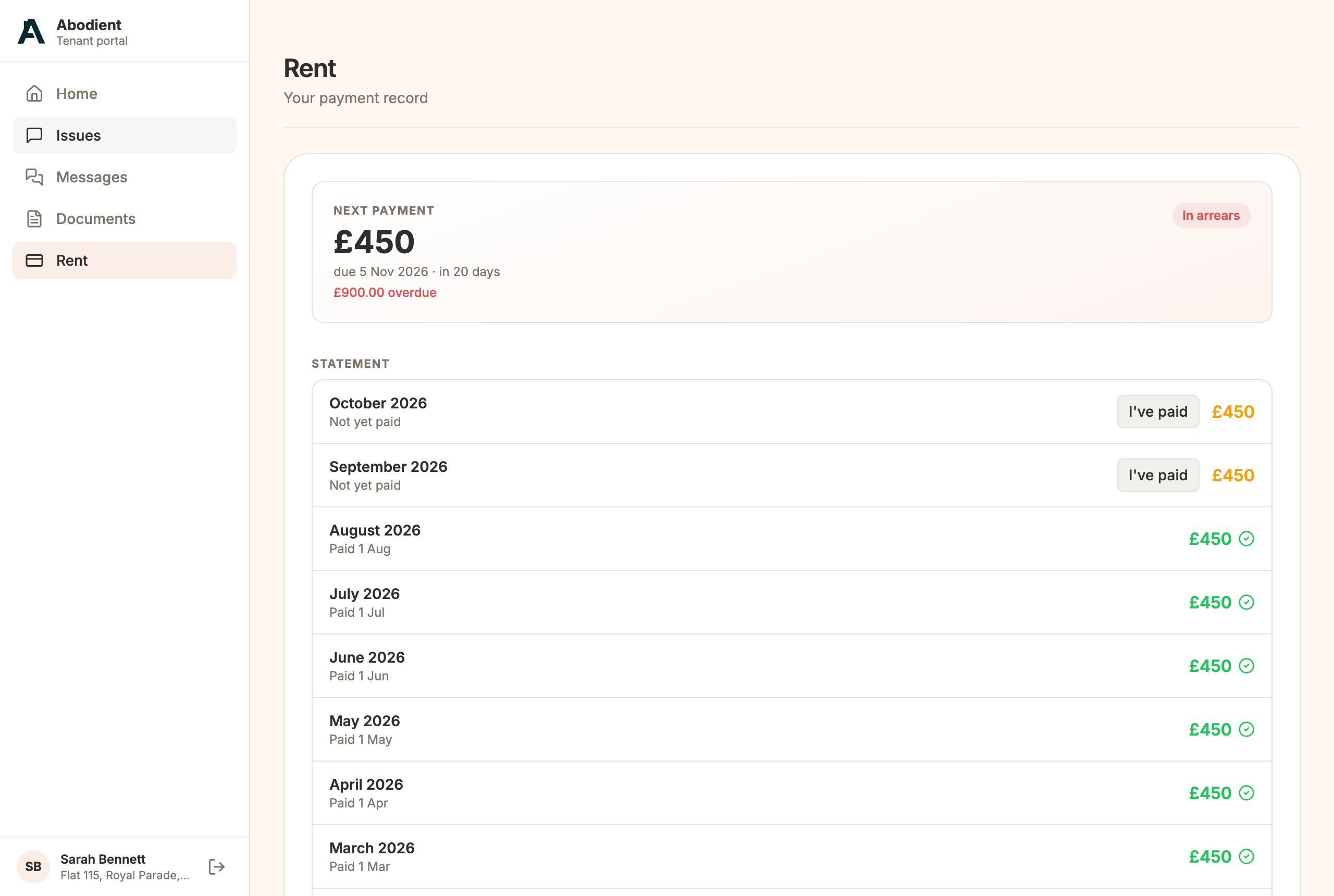
Task: Click the Sarah Bennett user name
Action: (x=103, y=858)
